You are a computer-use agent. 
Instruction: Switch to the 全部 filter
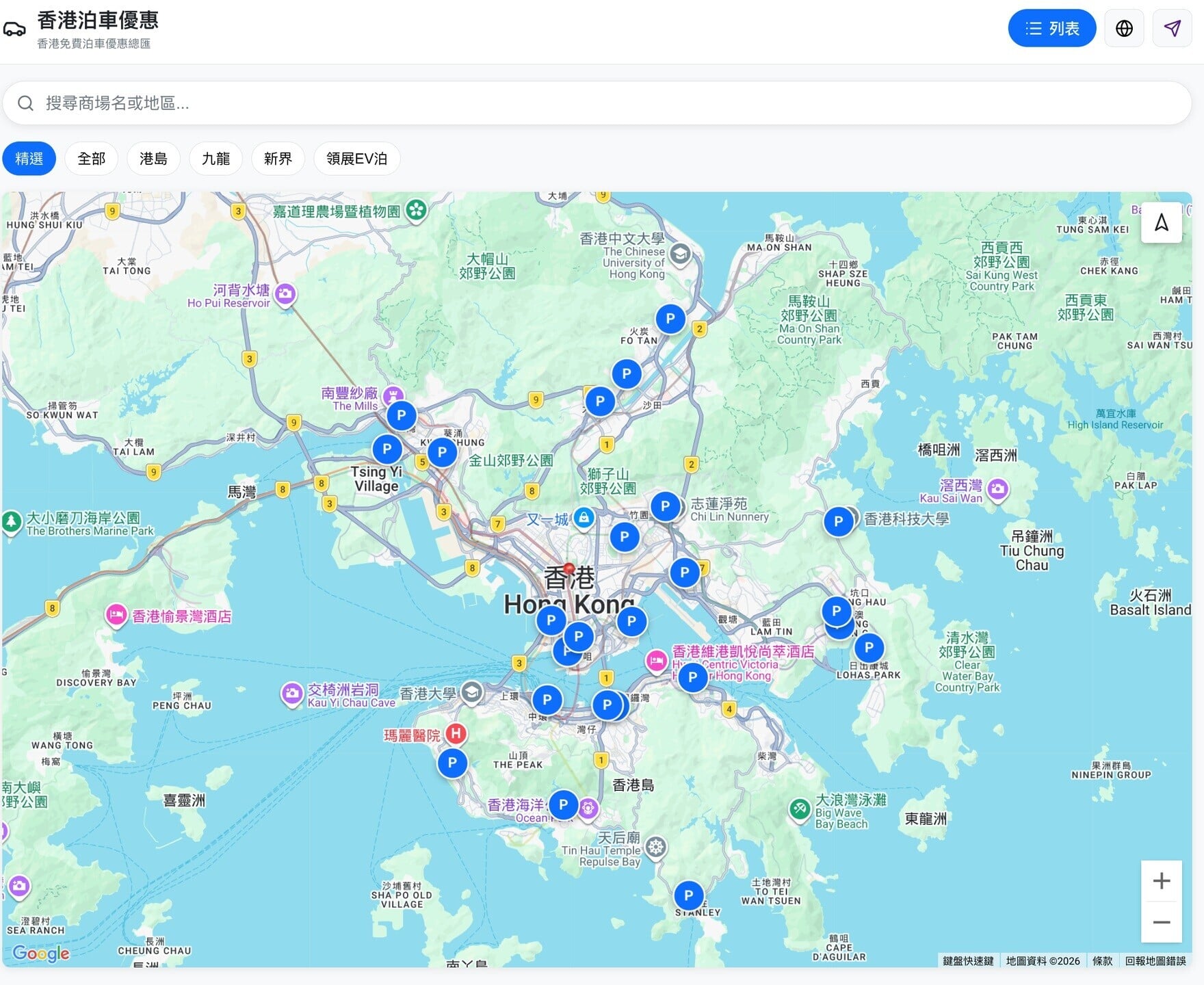tap(92, 159)
